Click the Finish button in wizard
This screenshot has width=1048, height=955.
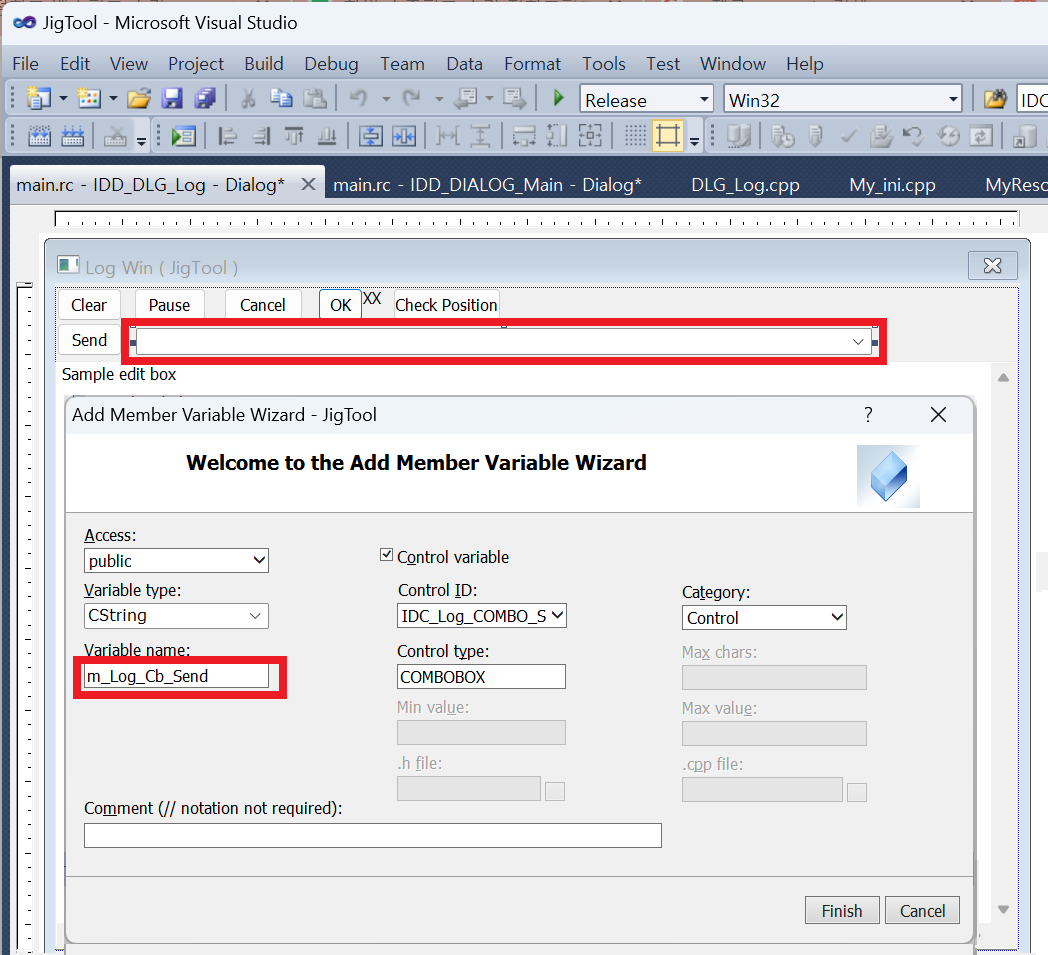[841, 910]
